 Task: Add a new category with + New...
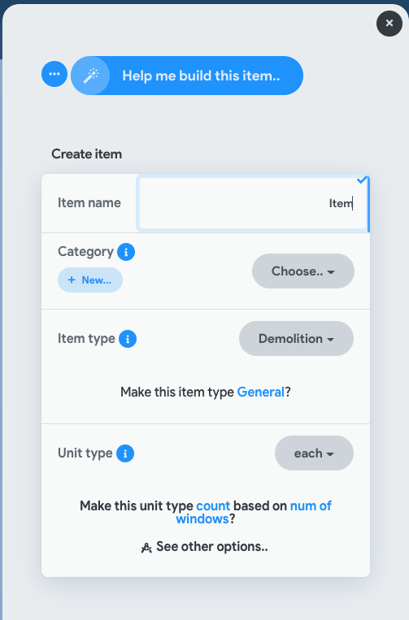click(90, 280)
